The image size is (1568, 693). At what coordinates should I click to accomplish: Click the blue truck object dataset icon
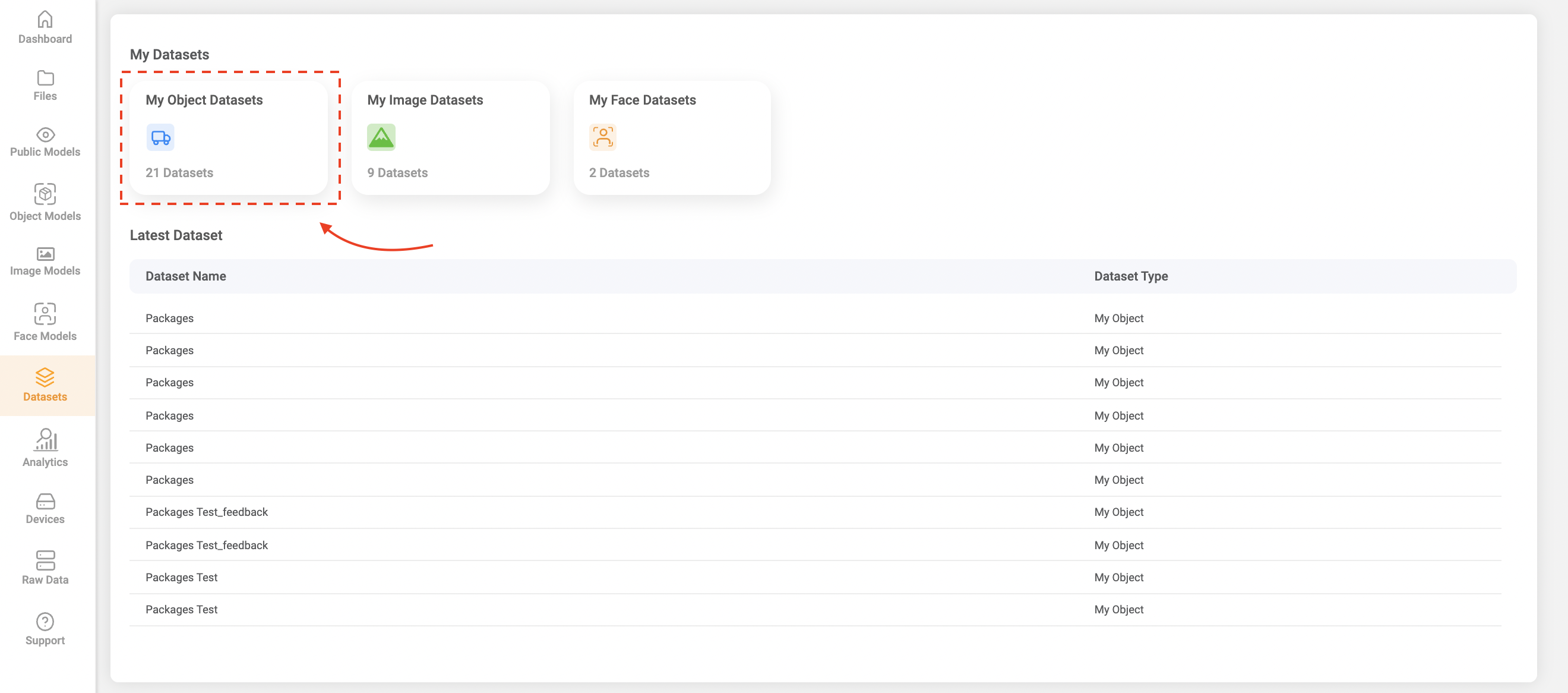[x=160, y=138]
